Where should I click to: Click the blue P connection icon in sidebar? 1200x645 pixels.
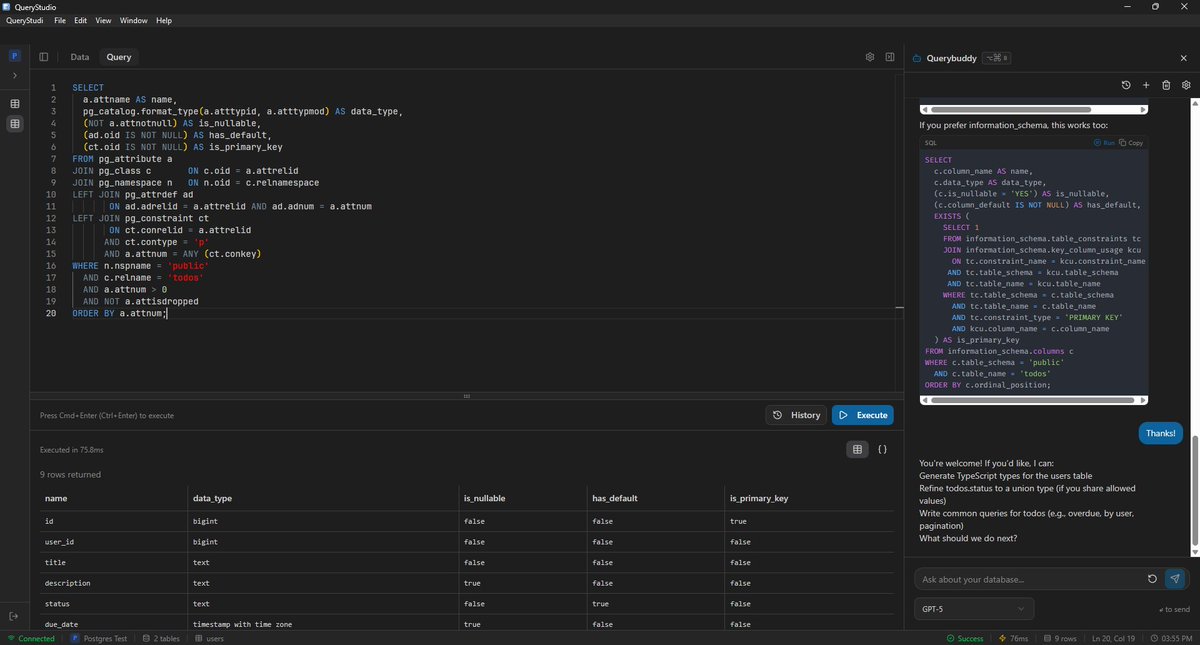(14, 57)
